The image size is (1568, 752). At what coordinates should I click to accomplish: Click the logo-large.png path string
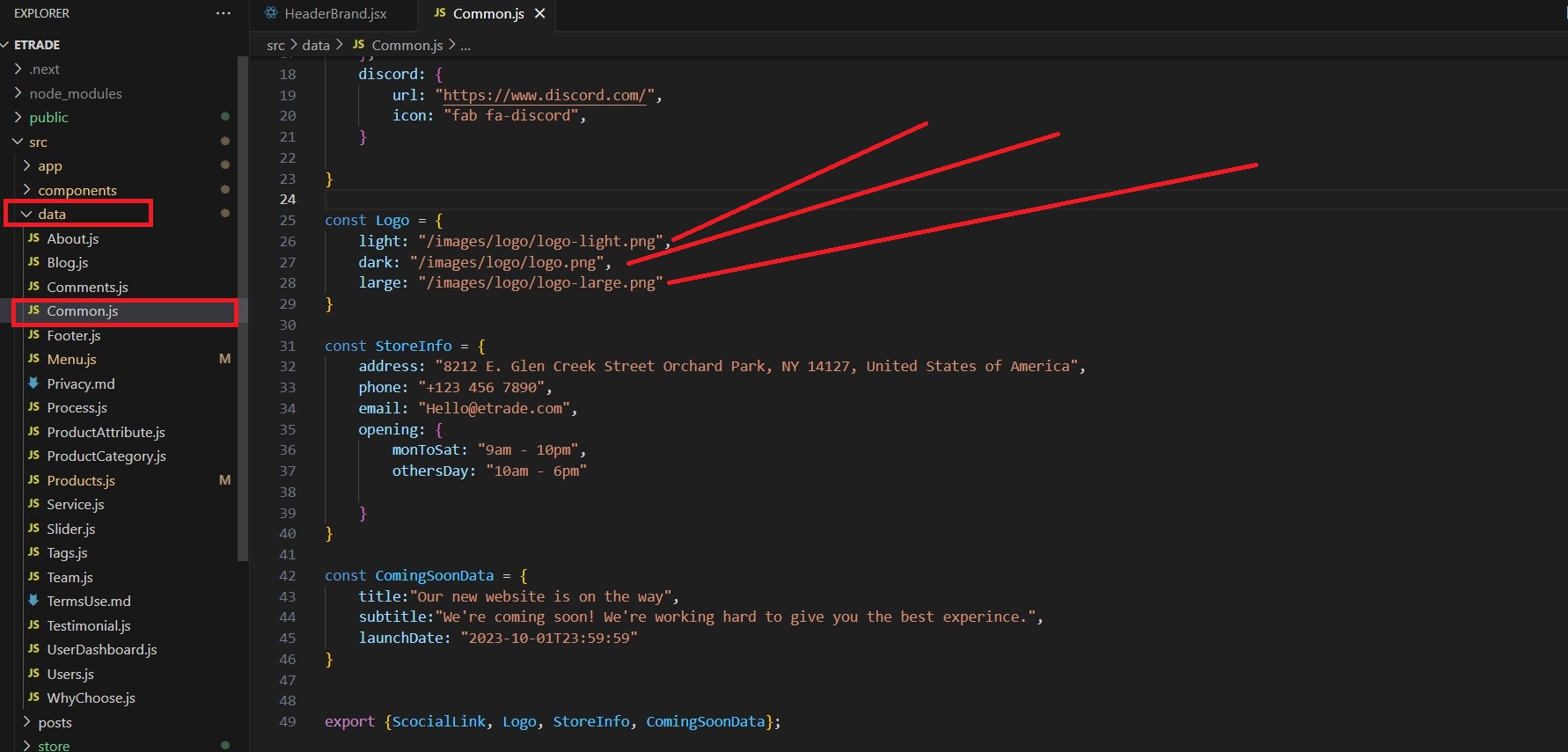[x=540, y=282]
